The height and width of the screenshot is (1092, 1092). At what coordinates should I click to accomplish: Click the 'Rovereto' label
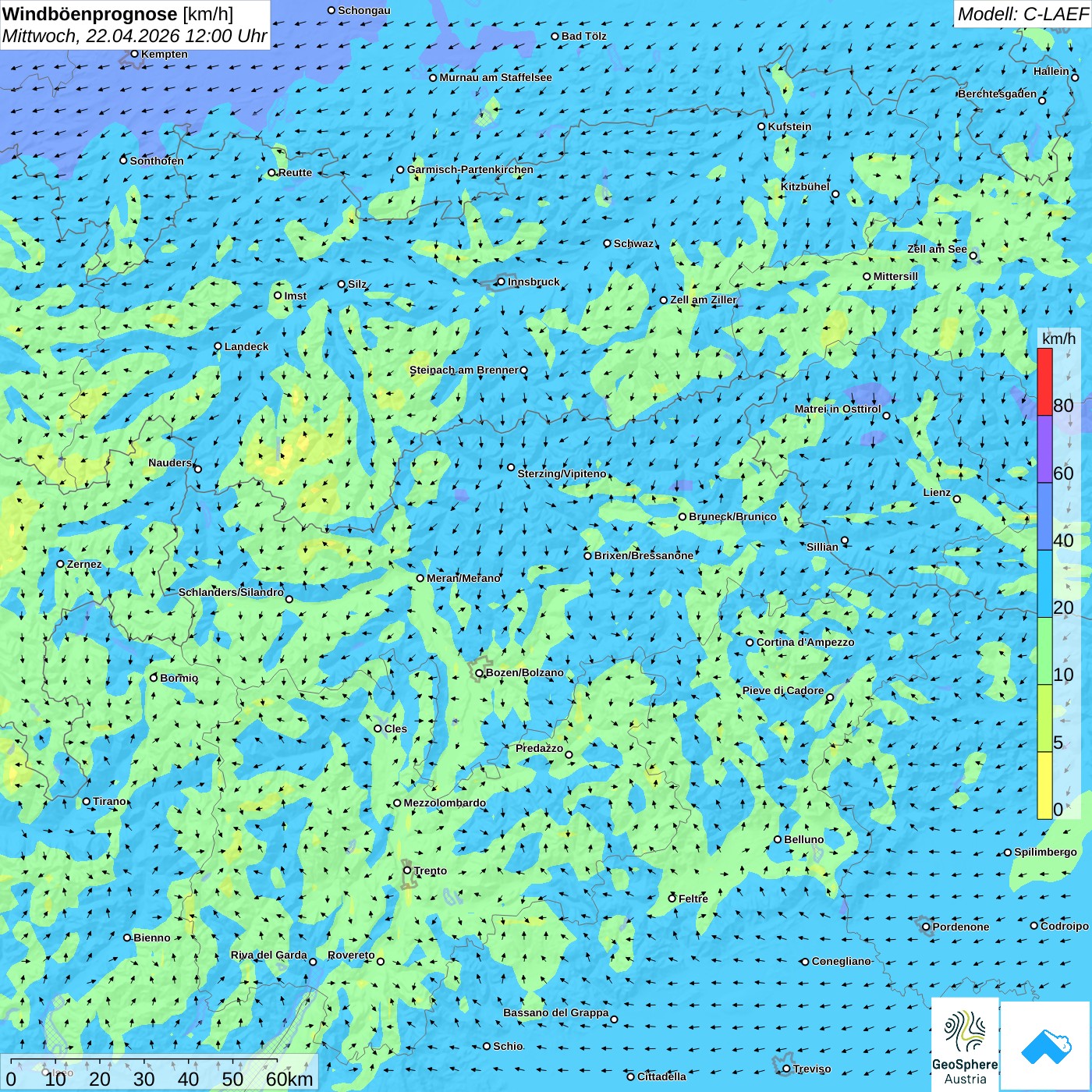click(351, 955)
